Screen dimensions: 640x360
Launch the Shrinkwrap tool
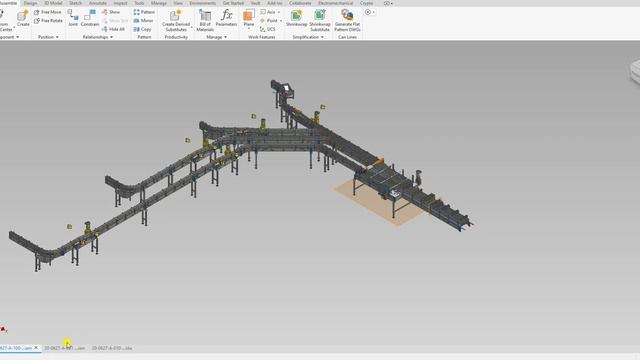tap(296, 18)
